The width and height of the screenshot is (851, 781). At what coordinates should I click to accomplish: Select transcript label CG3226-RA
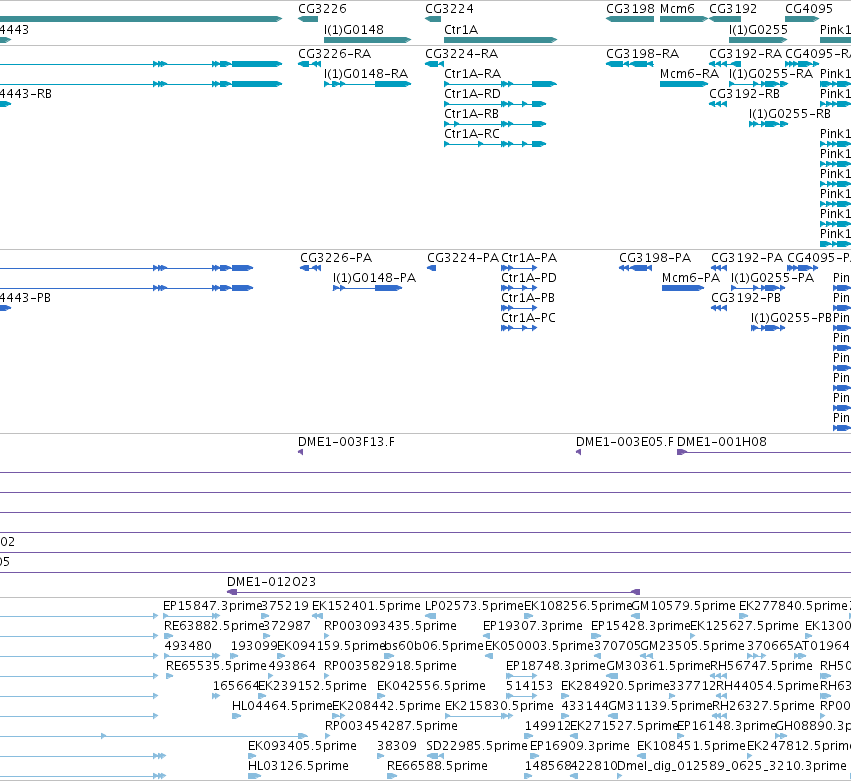(x=334, y=54)
